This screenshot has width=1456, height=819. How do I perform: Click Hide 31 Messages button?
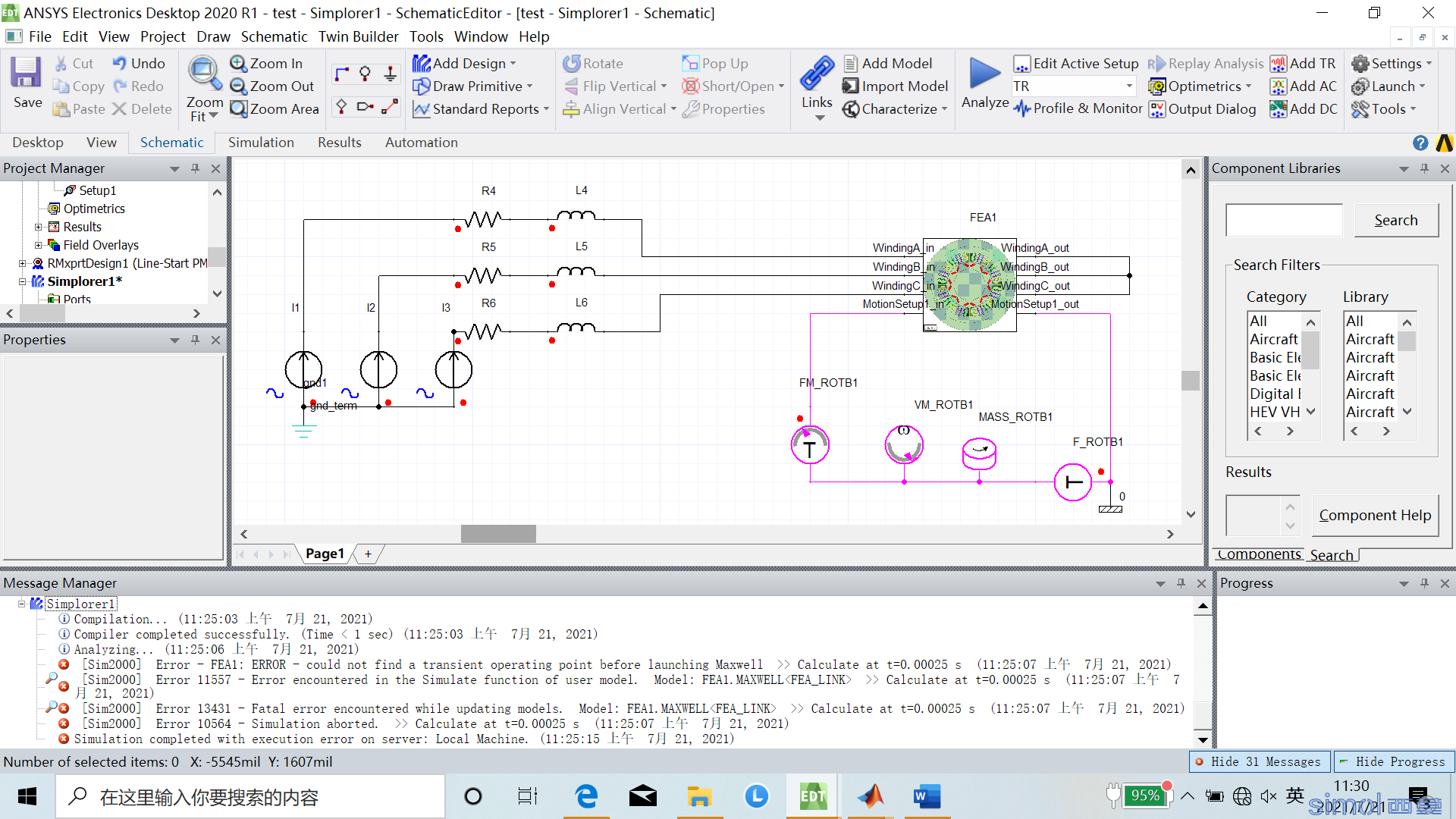(1259, 761)
